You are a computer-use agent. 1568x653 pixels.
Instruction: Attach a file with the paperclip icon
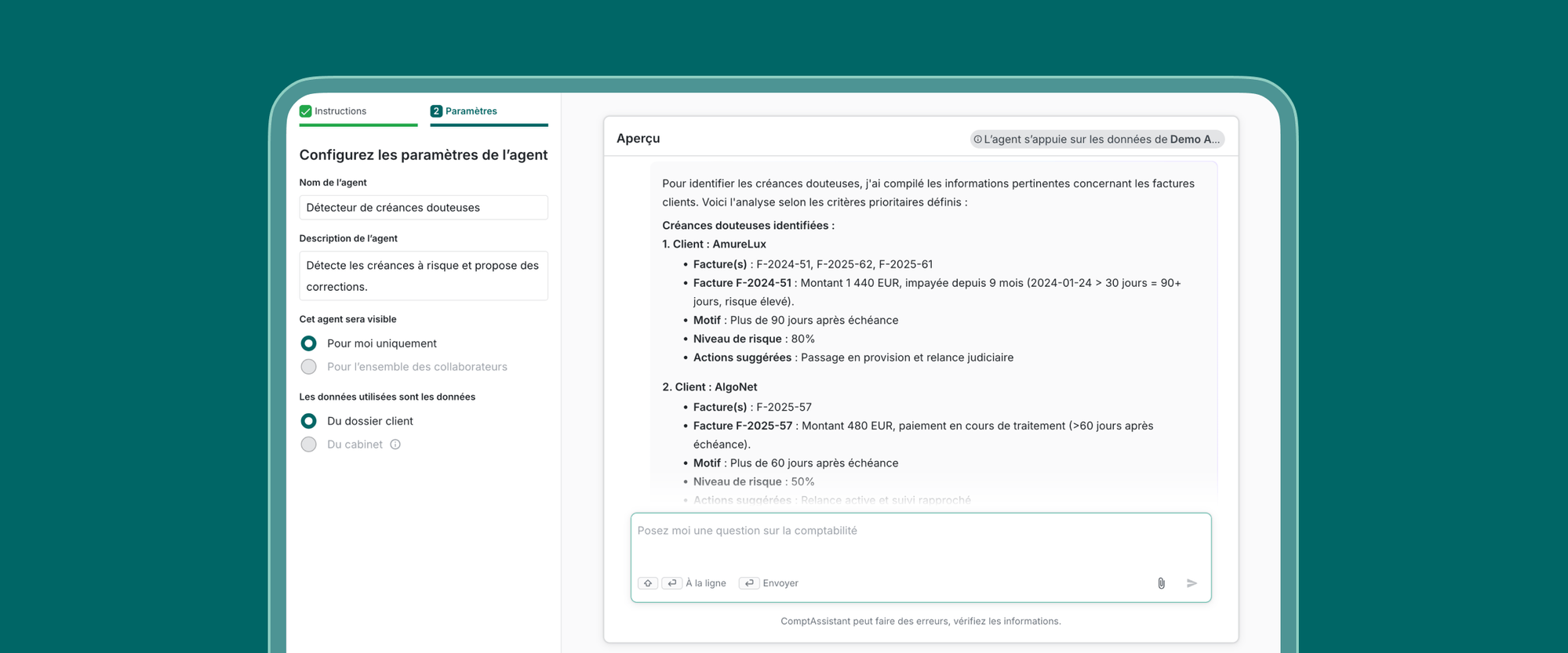1161,583
